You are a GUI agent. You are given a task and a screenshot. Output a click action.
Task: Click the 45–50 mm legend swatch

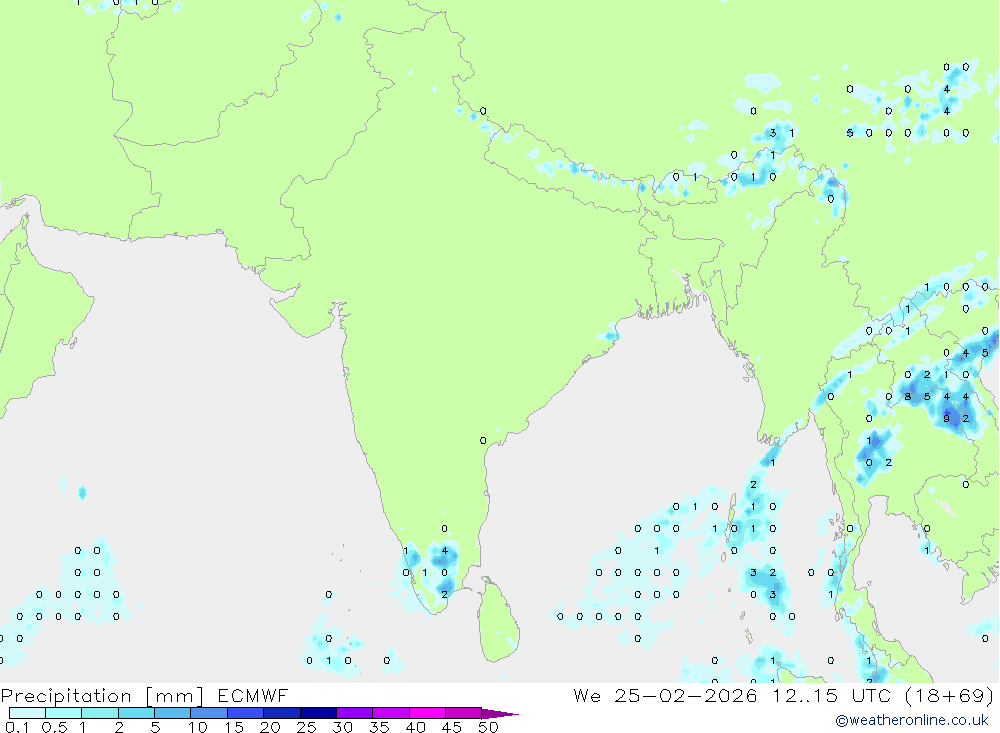tap(464, 713)
